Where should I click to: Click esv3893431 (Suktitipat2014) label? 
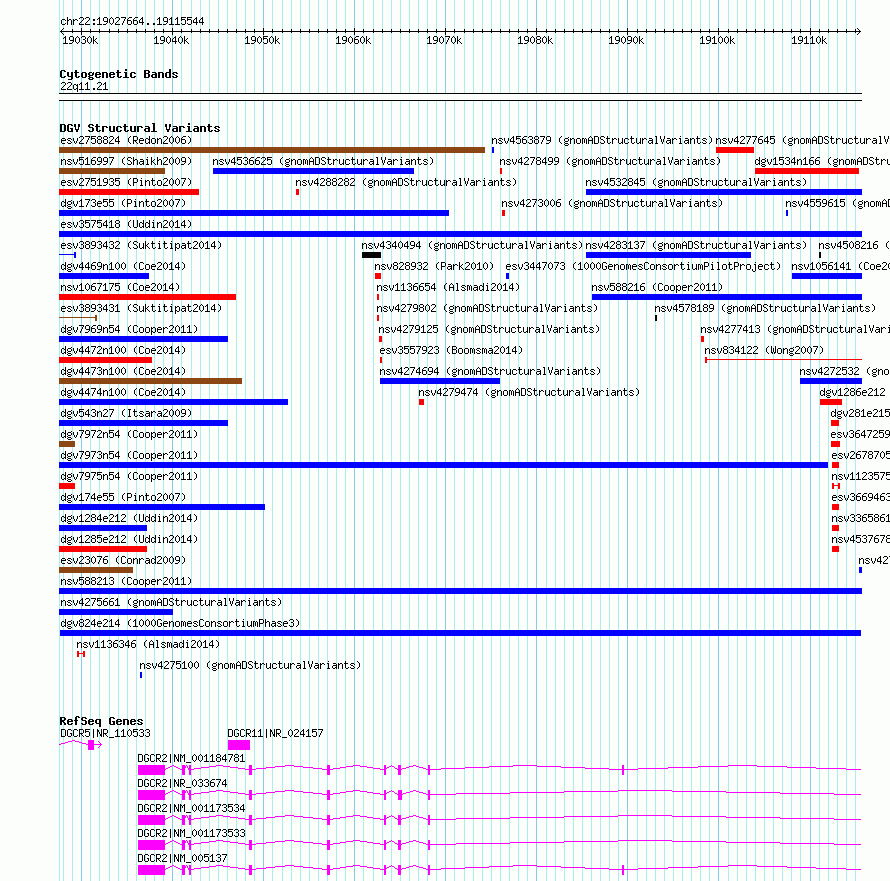pyautogui.click(x=141, y=308)
